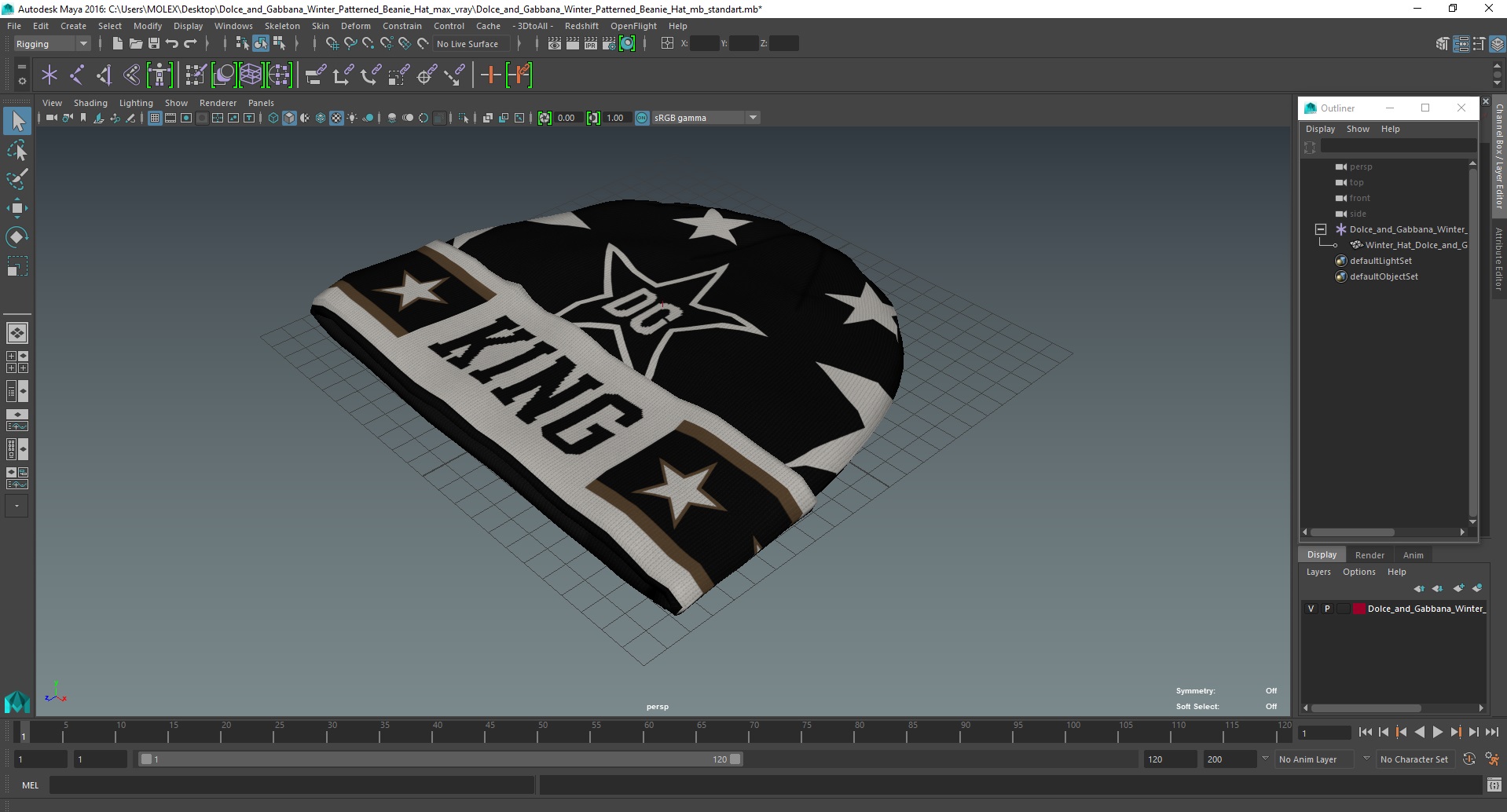Screen dimensions: 1507x812
Task: Toggle the Auto Keyframe button
Action: point(1468,759)
